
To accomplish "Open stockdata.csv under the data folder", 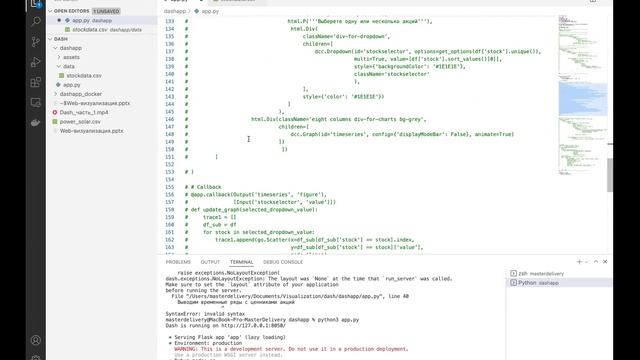I will coord(84,76).
